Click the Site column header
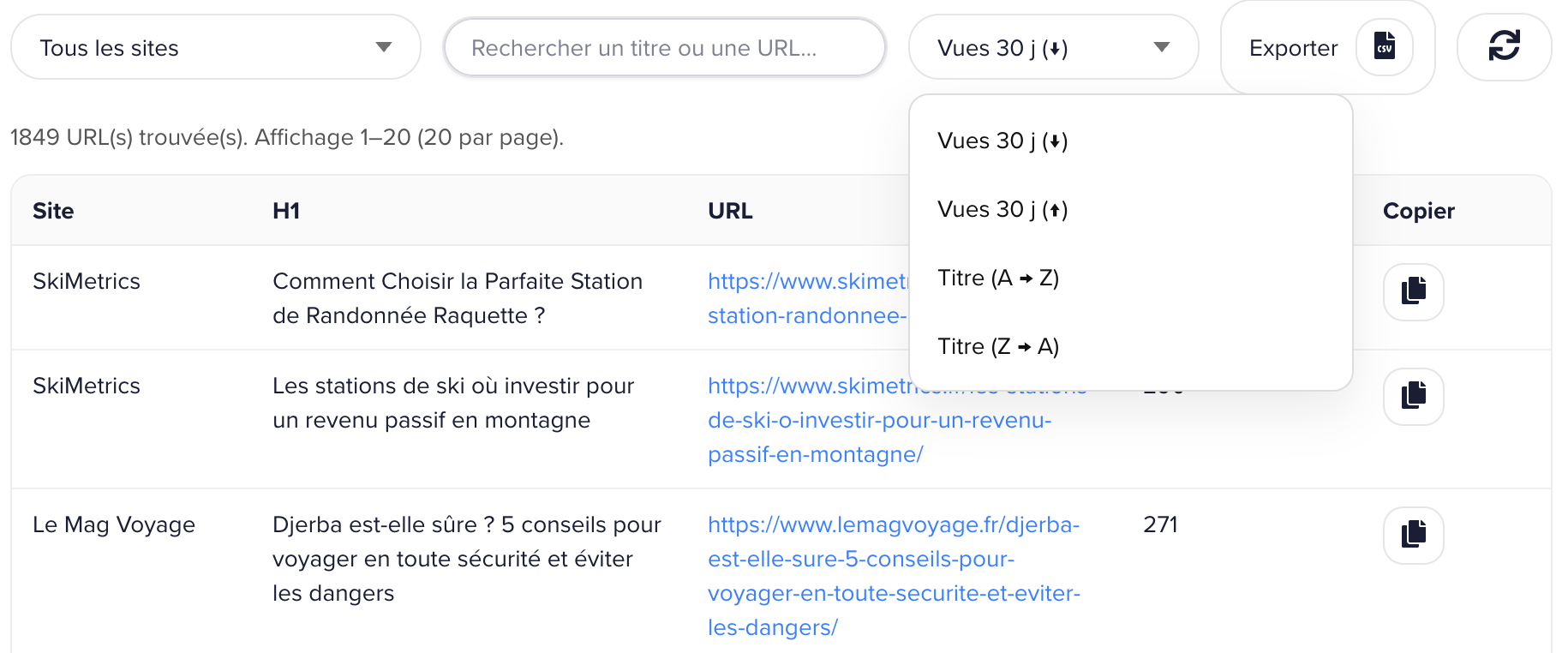This screenshot has height=653, width=1568. 53,211
